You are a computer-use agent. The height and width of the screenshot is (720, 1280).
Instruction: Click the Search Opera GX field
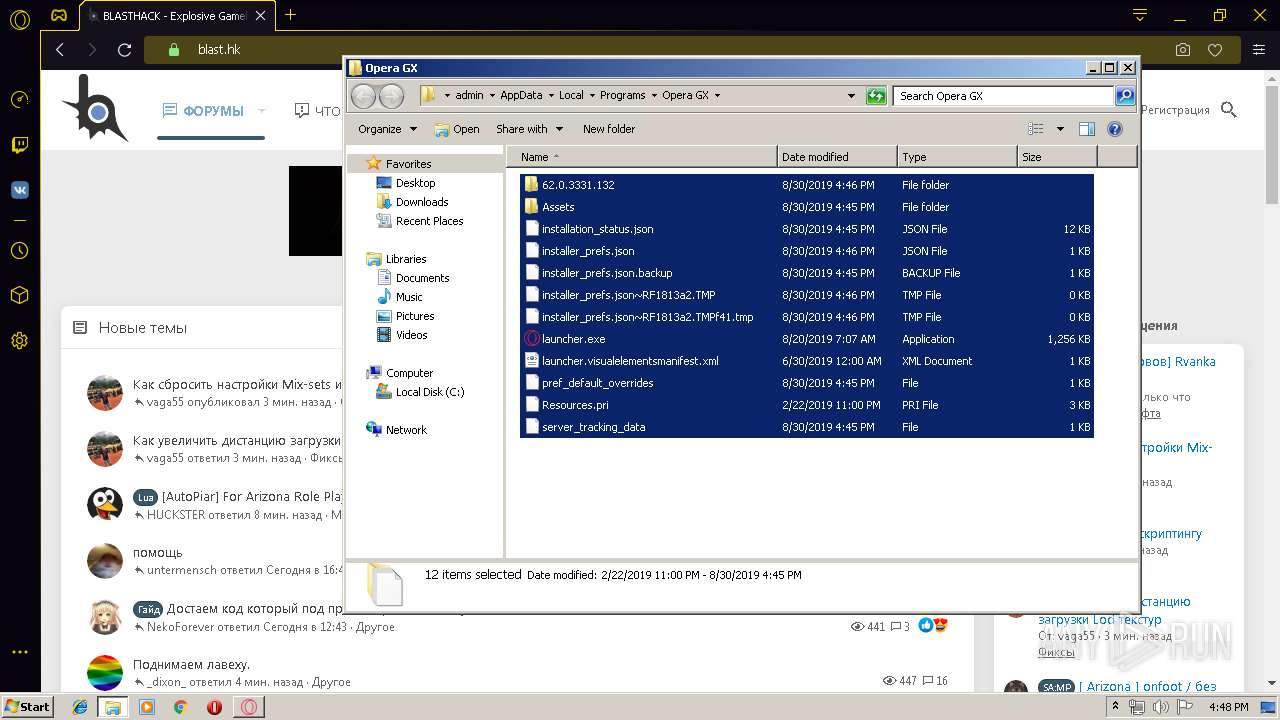(x=1003, y=96)
